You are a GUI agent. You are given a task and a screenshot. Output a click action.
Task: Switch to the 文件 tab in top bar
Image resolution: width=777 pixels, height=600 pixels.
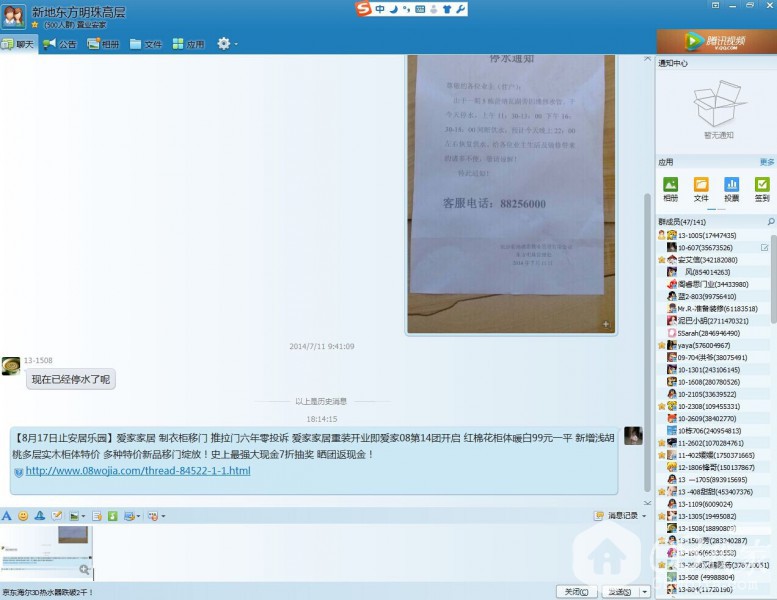(x=146, y=44)
